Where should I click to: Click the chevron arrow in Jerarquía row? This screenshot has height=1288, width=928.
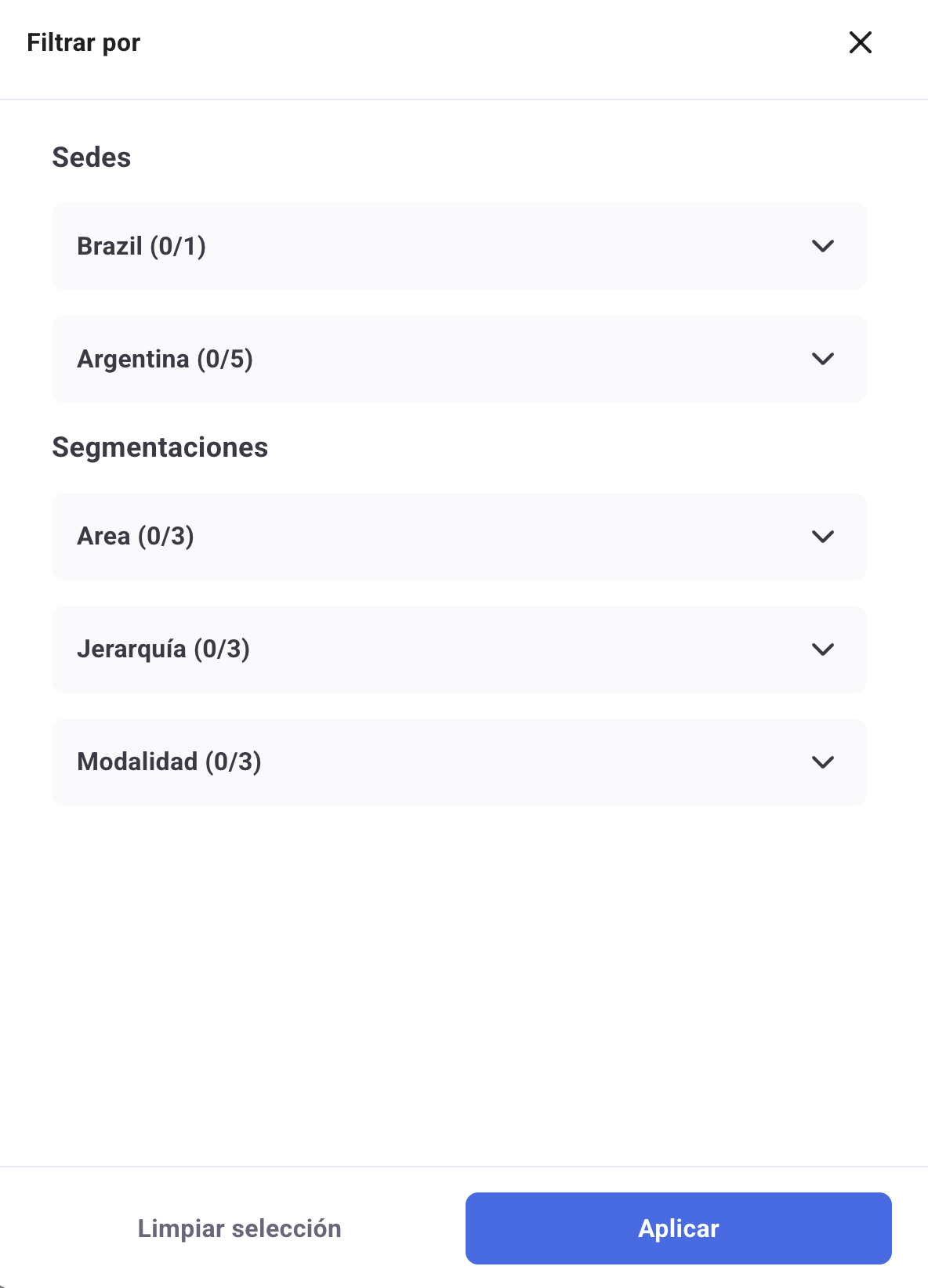(823, 649)
